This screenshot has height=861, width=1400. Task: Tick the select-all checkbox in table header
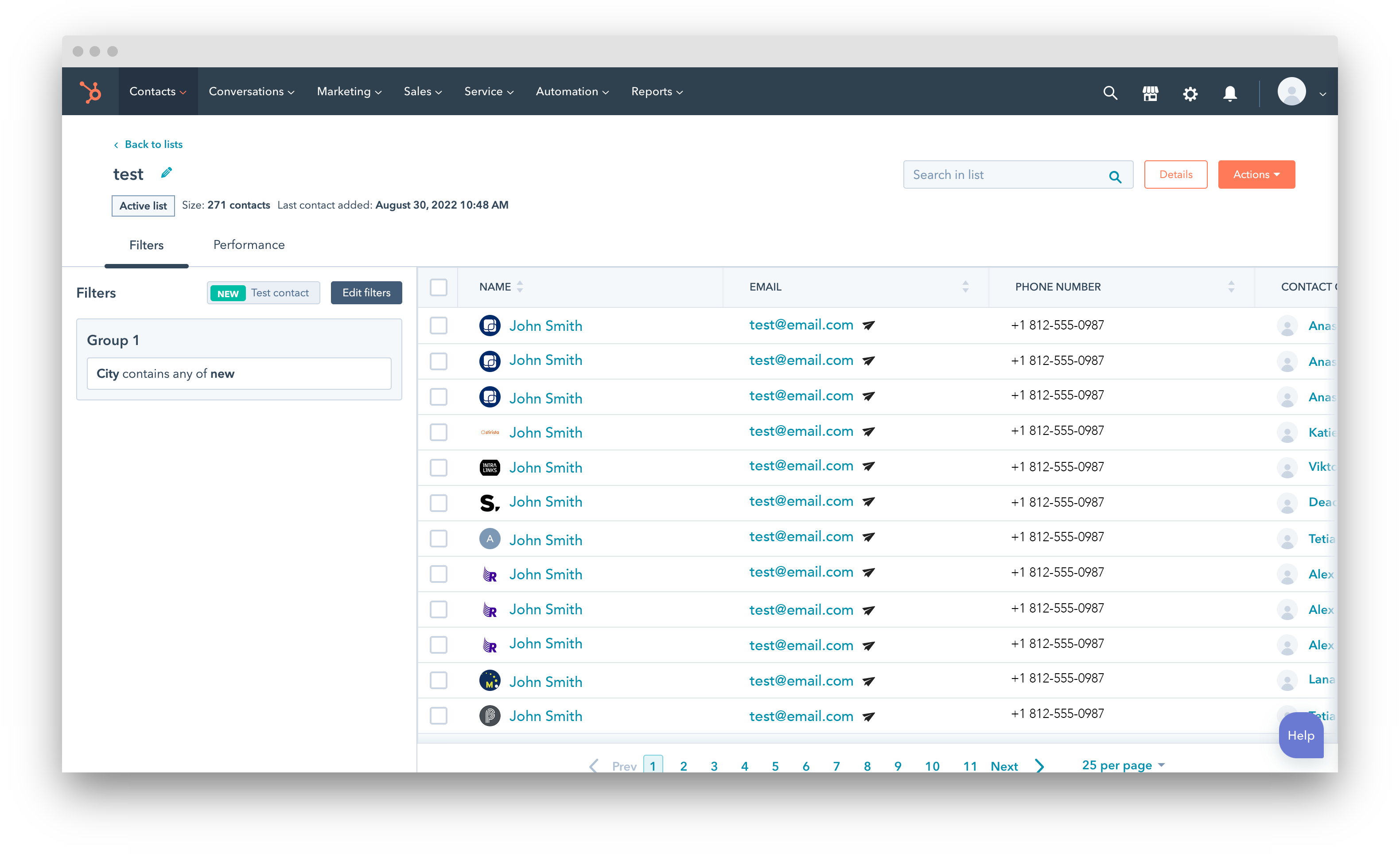pyautogui.click(x=439, y=287)
